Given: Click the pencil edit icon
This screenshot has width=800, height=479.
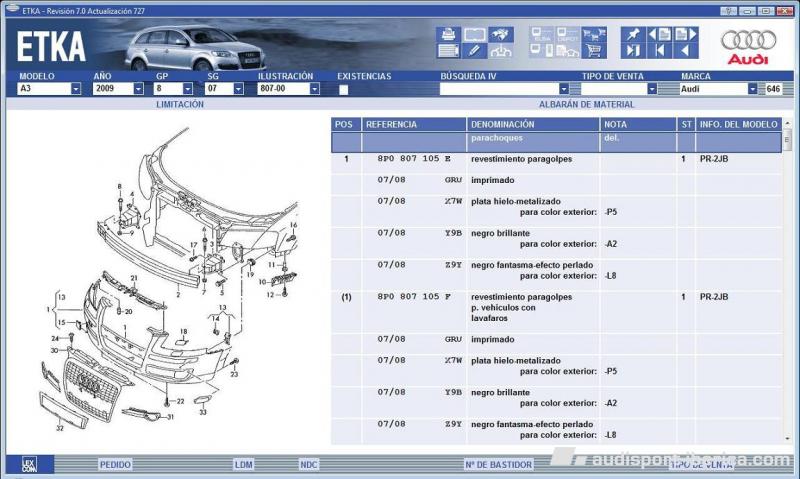Looking at the screenshot, I should click(x=474, y=50).
